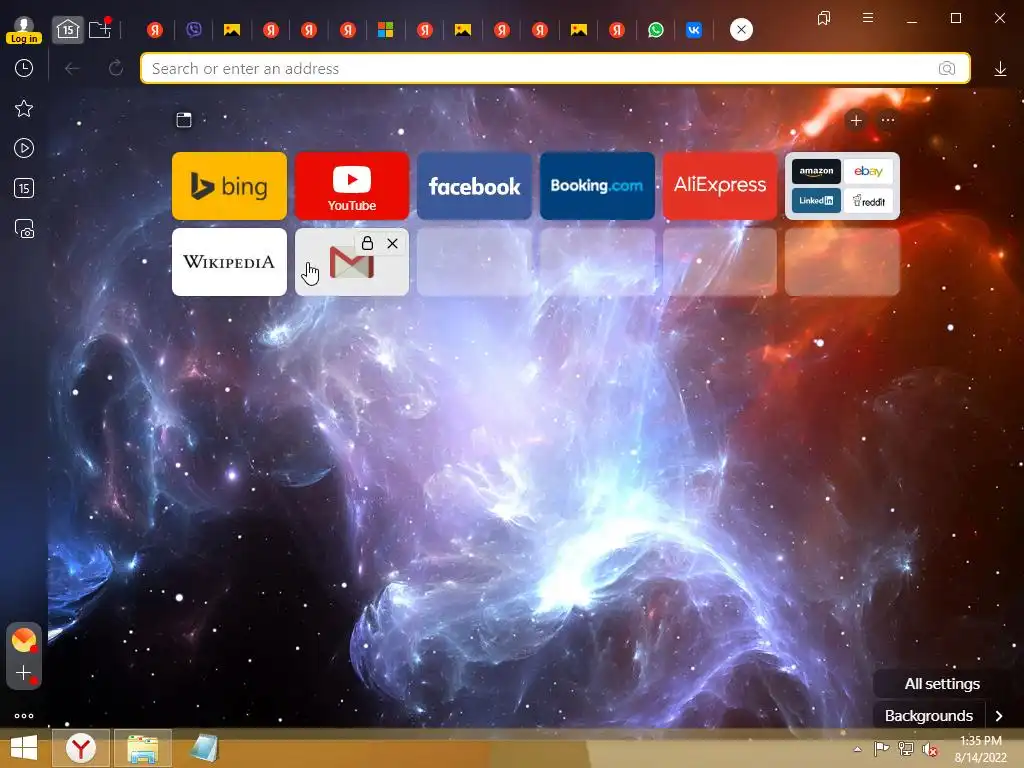Viewport: 1024px width, 768px height.
Task: Reload the page with the refresh icon
Action: tap(116, 68)
